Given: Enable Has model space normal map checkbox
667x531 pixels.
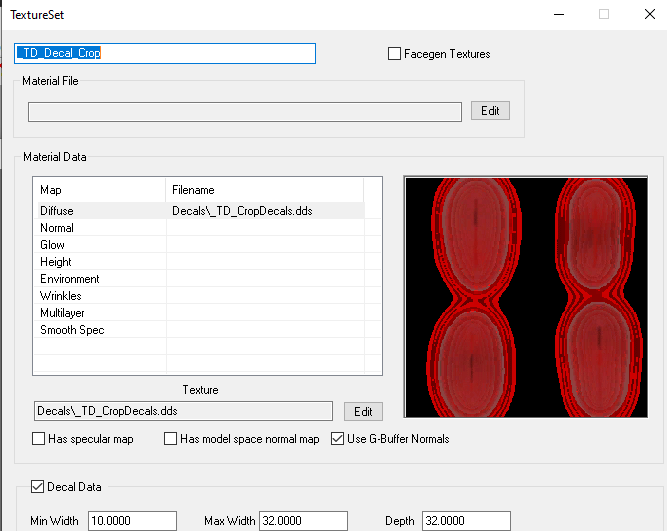Looking at the screenshot, I should click(x=171, y=439).
